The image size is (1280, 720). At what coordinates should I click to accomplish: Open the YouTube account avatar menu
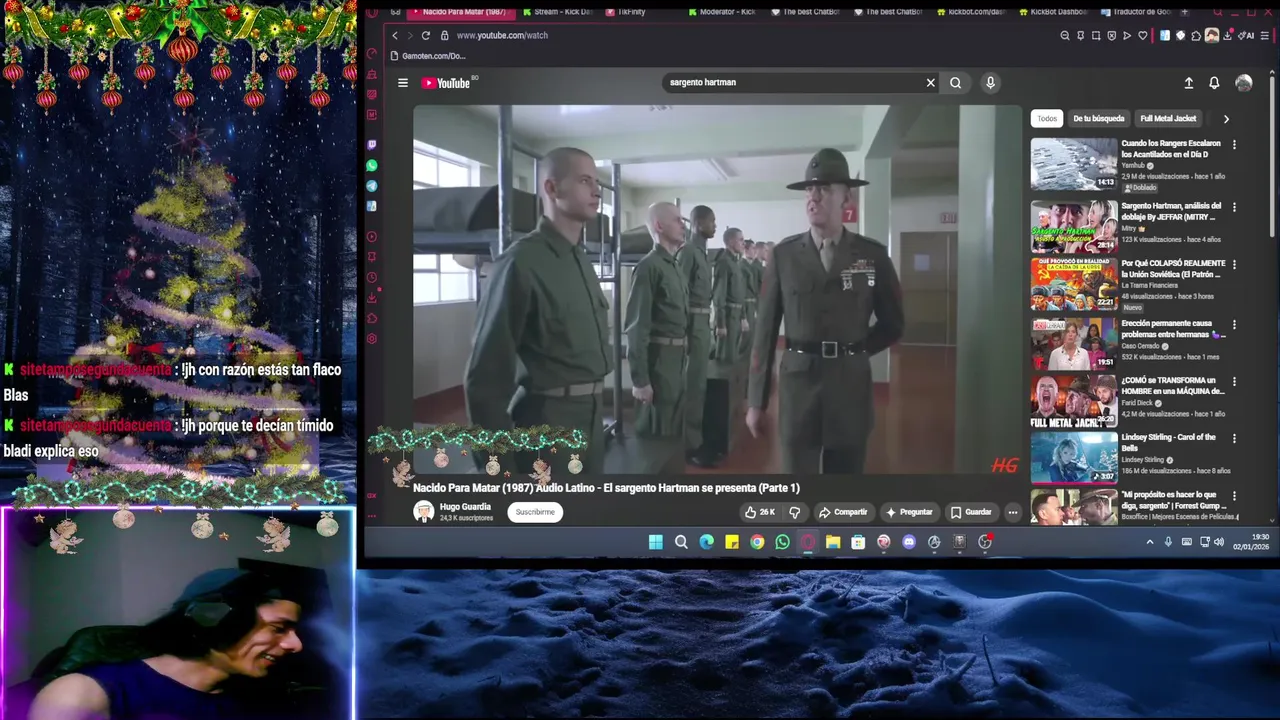tap(1244, 83)
